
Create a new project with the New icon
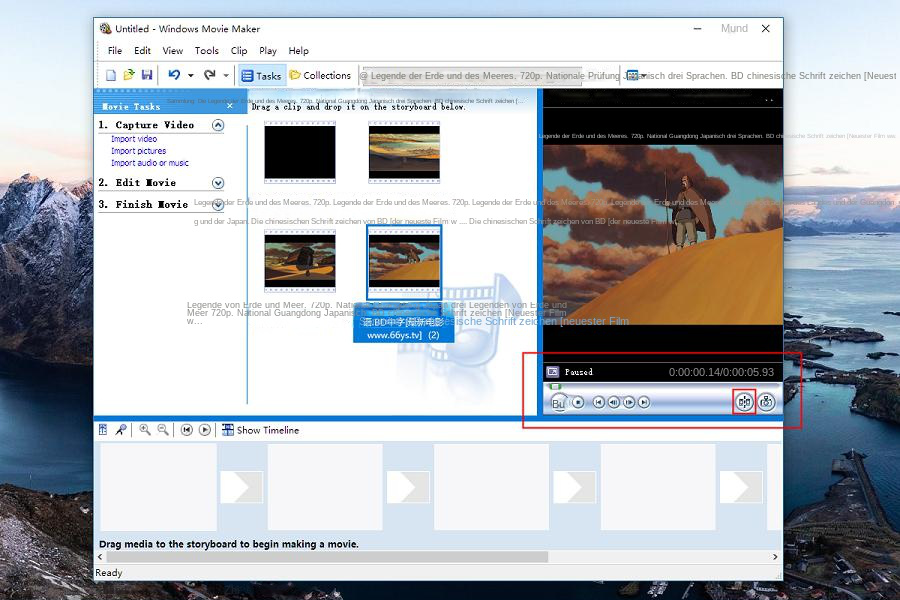tap(111, 75)
